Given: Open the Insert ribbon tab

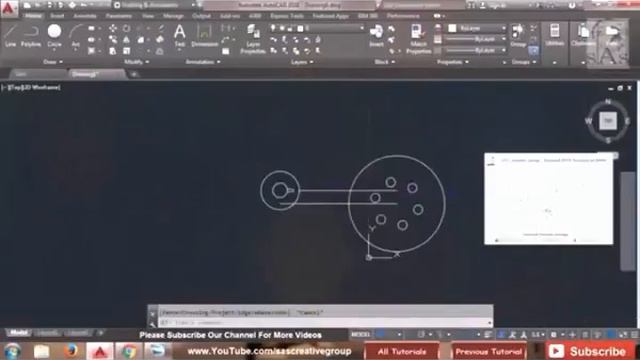Looking at the screenshot, I should (57, 16).
